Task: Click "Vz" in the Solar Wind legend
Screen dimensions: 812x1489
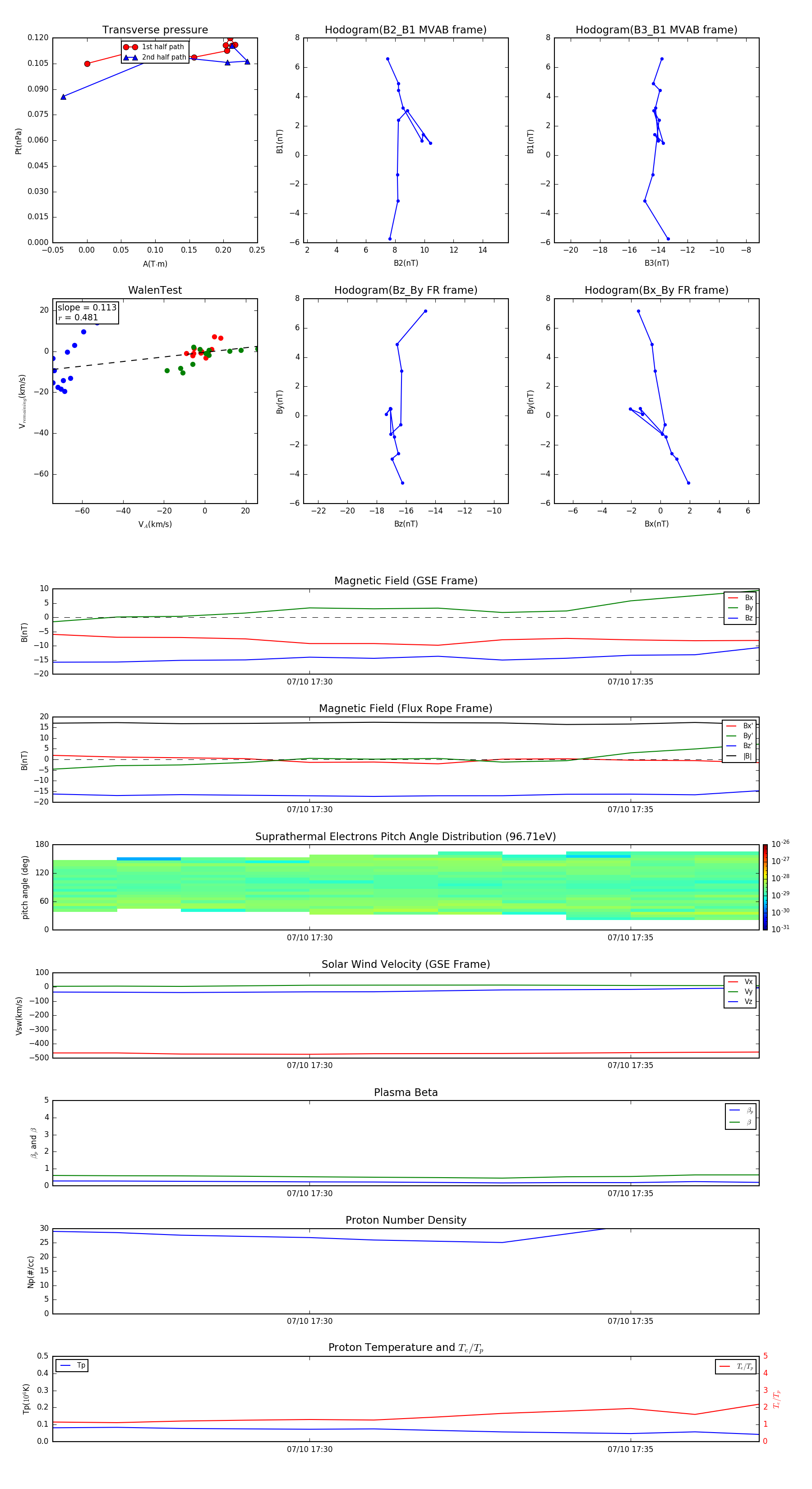Action: click(748, 1002)
